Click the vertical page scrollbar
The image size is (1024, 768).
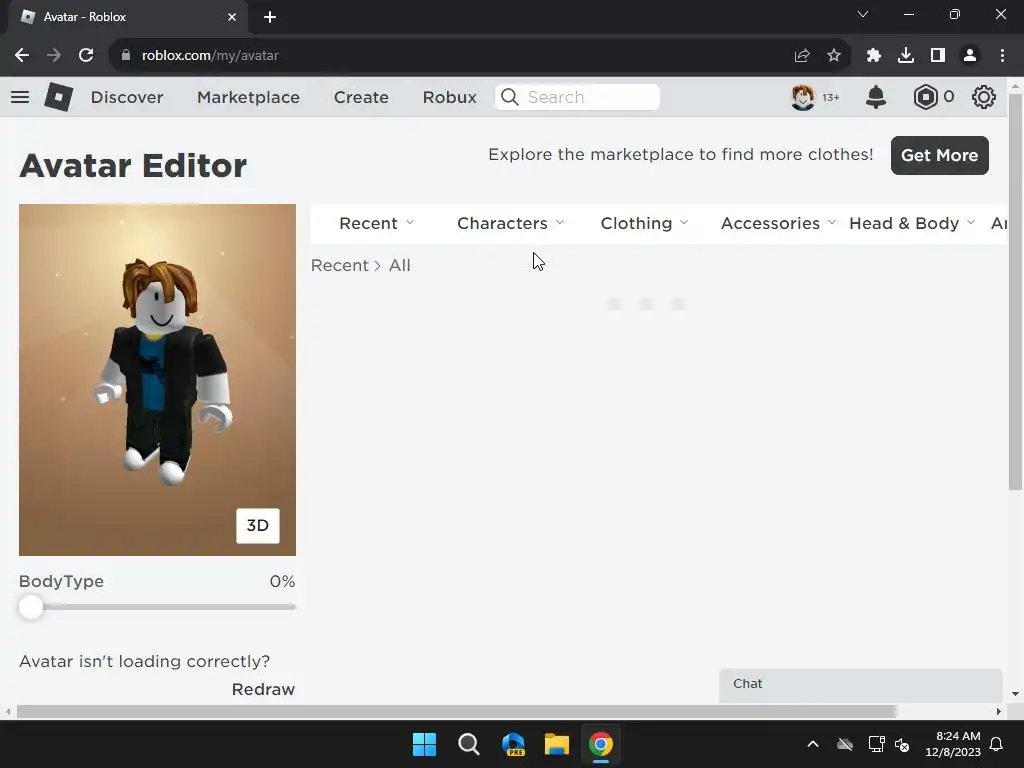(1016, 292)
